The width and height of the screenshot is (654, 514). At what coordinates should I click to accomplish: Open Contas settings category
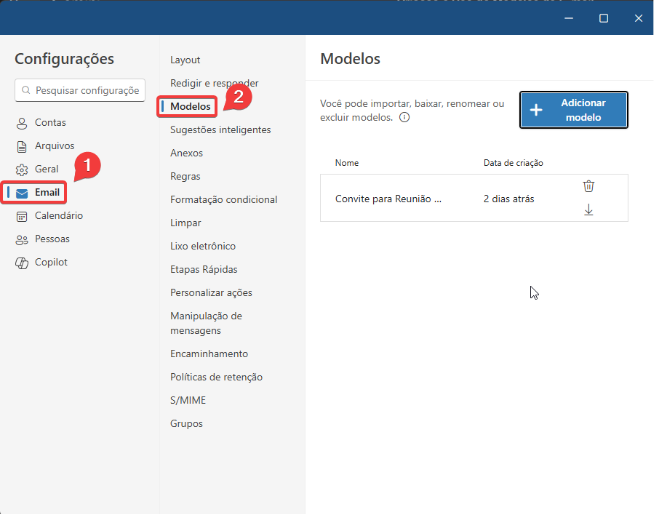[x=50, y=122]
